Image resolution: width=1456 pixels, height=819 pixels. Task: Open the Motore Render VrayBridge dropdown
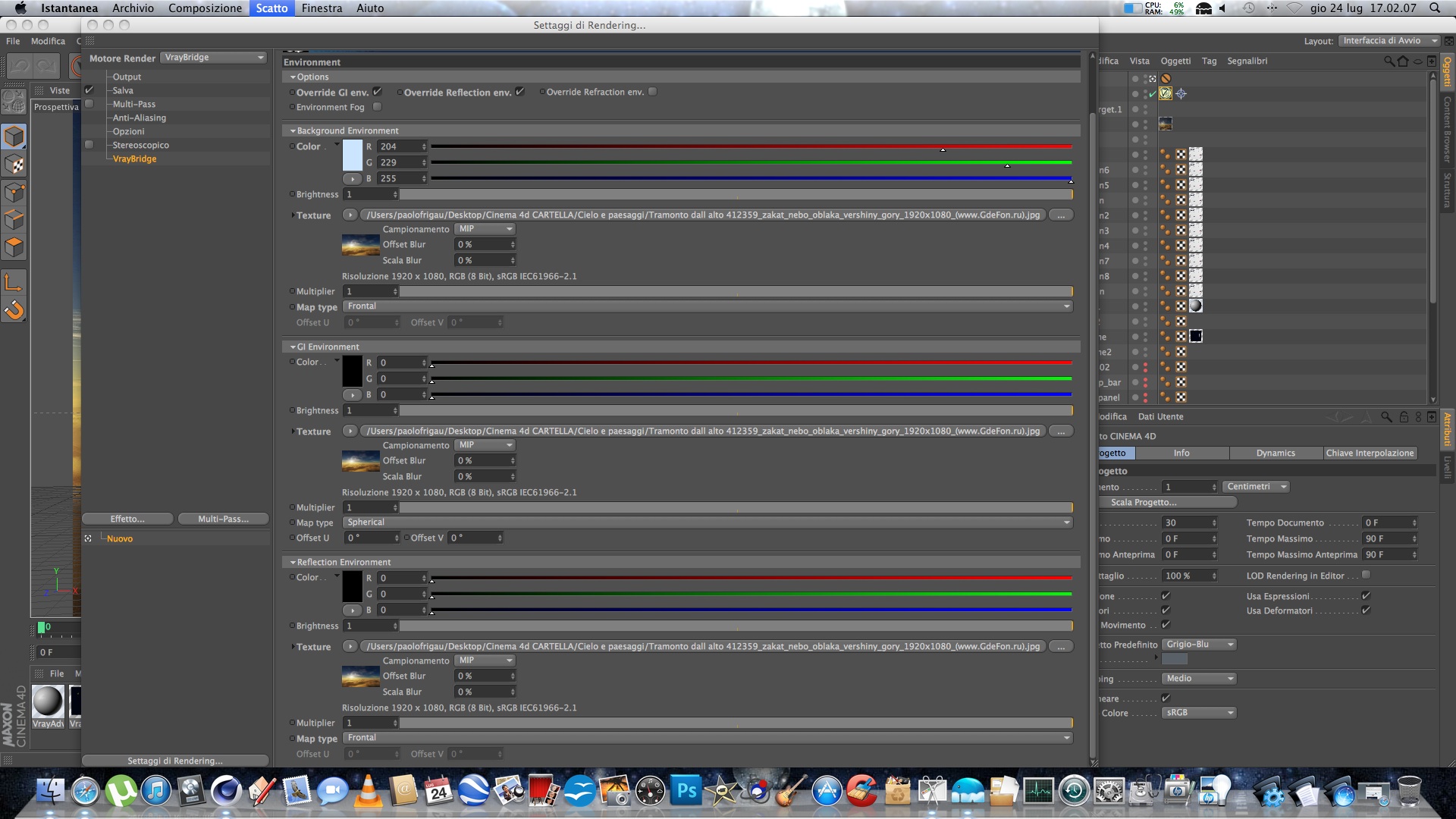point(214,58)
